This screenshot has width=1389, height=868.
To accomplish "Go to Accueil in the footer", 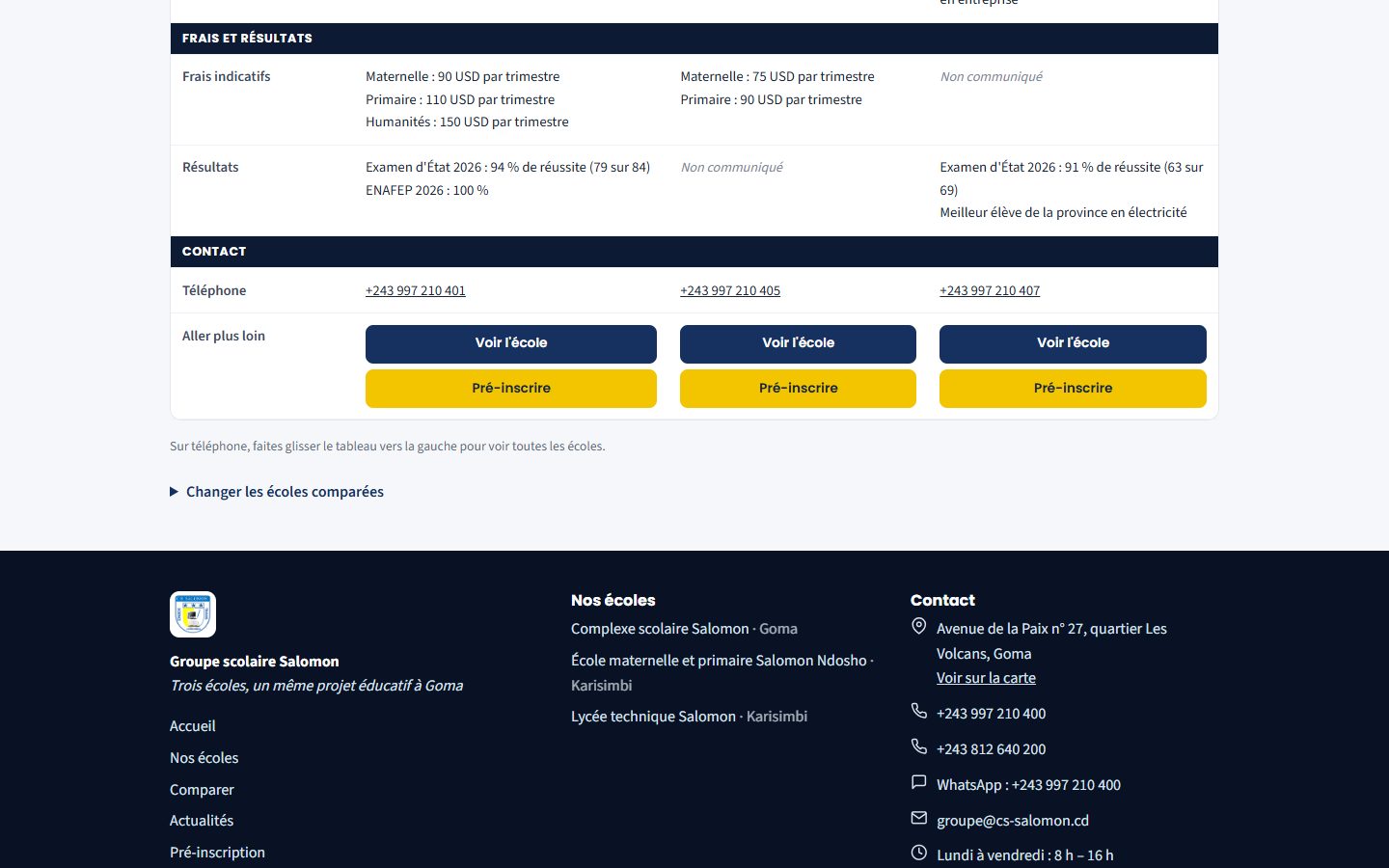I will [x=193, y=726].
